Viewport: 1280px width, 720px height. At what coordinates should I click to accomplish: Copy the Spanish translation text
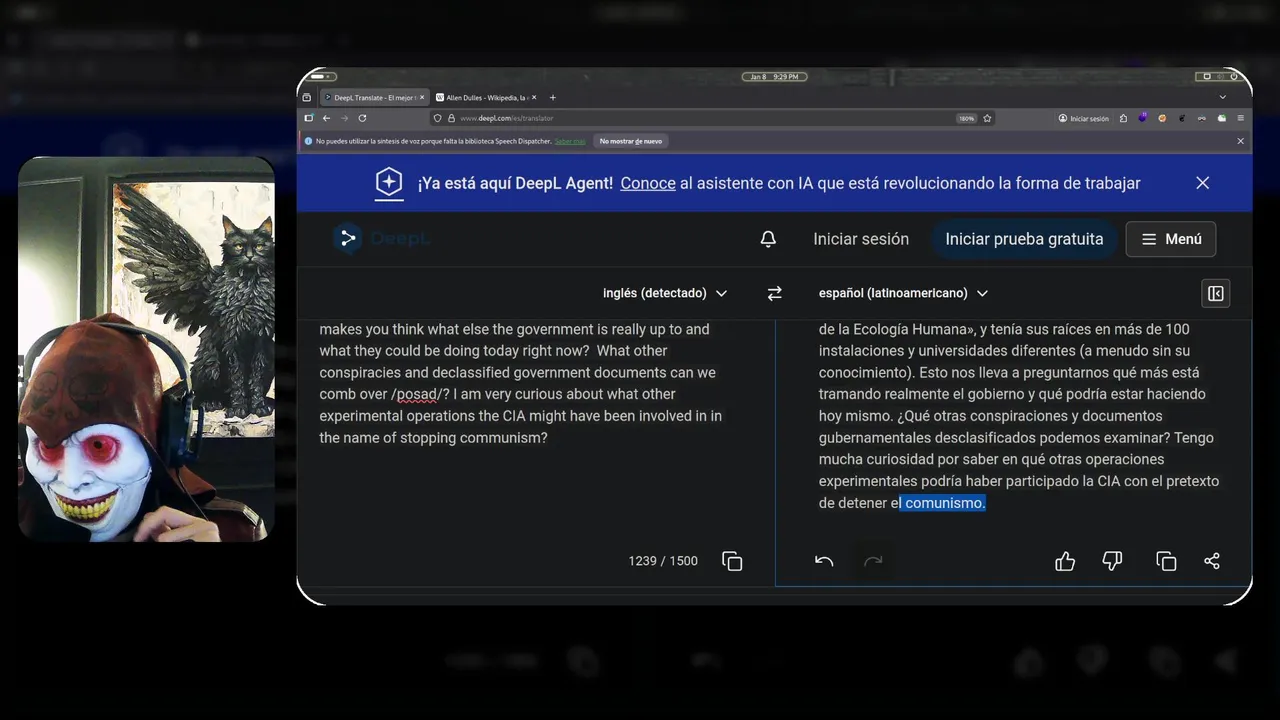(x=1166, y=561)
